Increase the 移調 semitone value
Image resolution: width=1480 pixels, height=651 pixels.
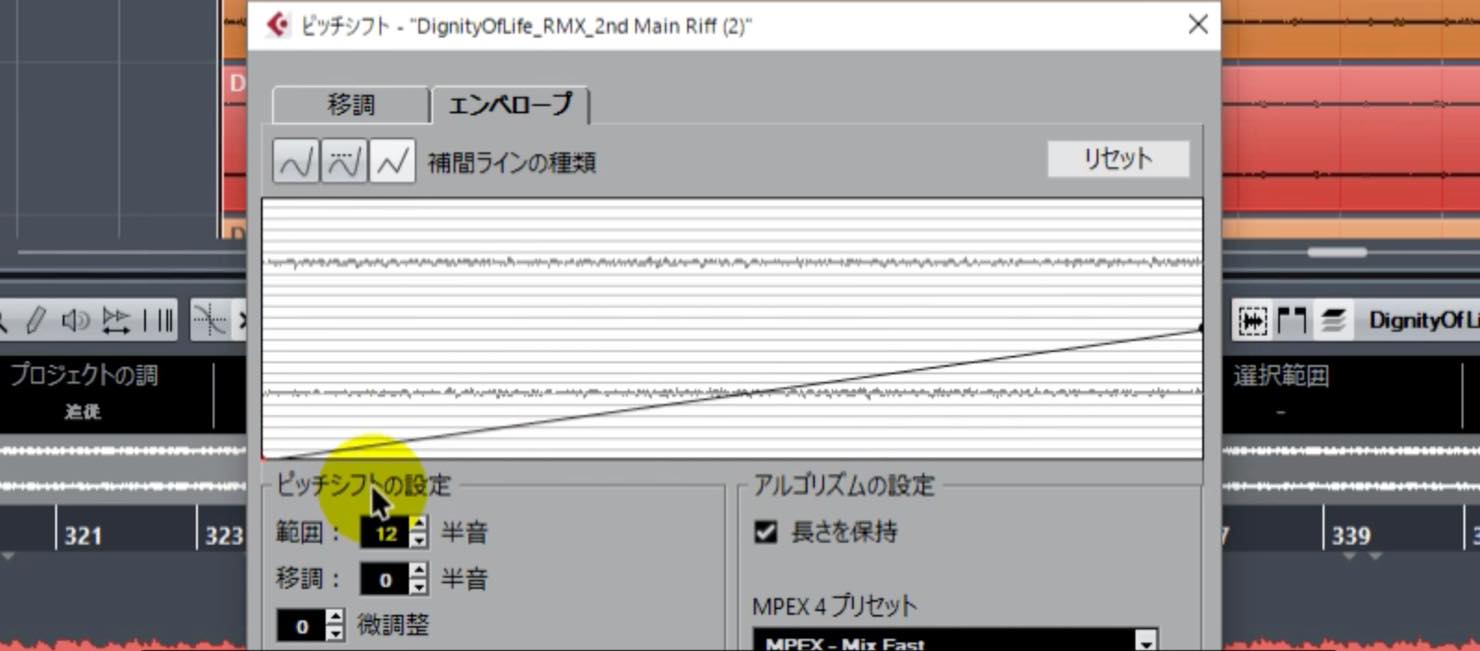pyautogui.click(x=418, y=570)
